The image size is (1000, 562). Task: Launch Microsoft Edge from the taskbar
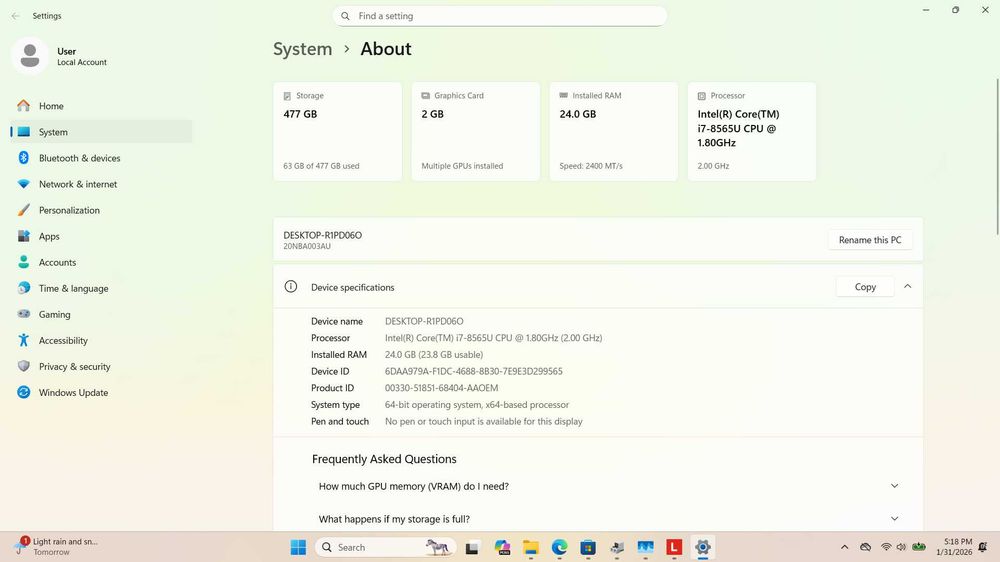tap(559, 547)
